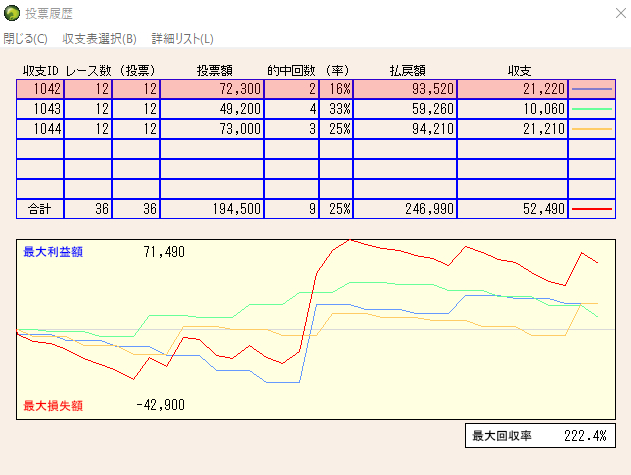Click total 収支 52,490
This screenshot has width=631, height=475.
pos(513,209)
